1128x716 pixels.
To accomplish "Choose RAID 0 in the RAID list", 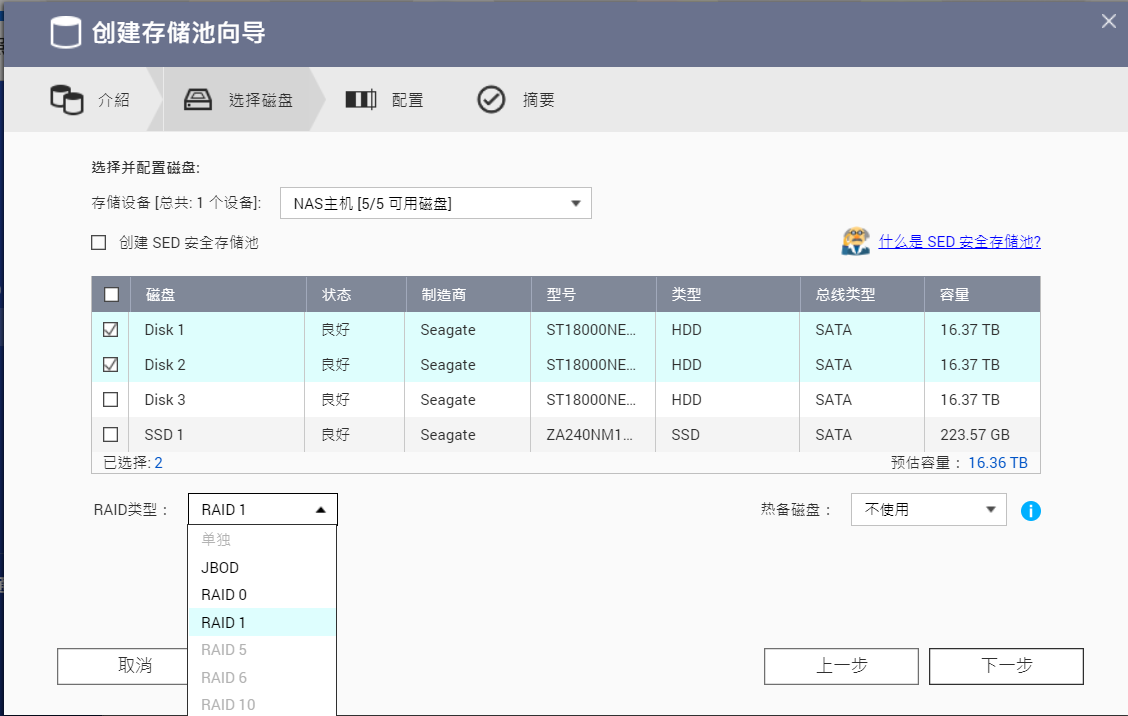I will 224,594.
